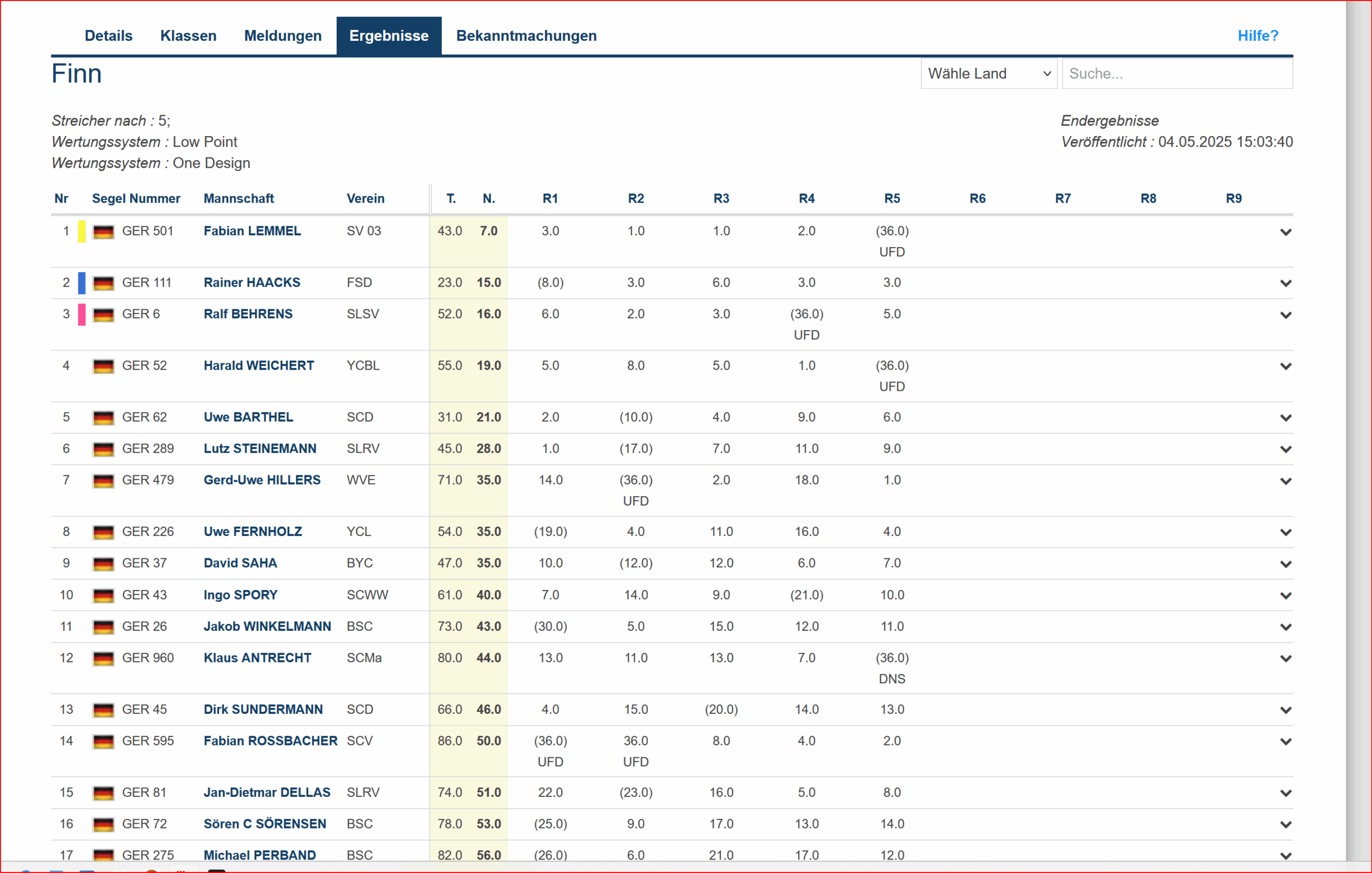1372x873 pixels.
Task: Click the German flag for GER 595
Action: tap(103, 742)
